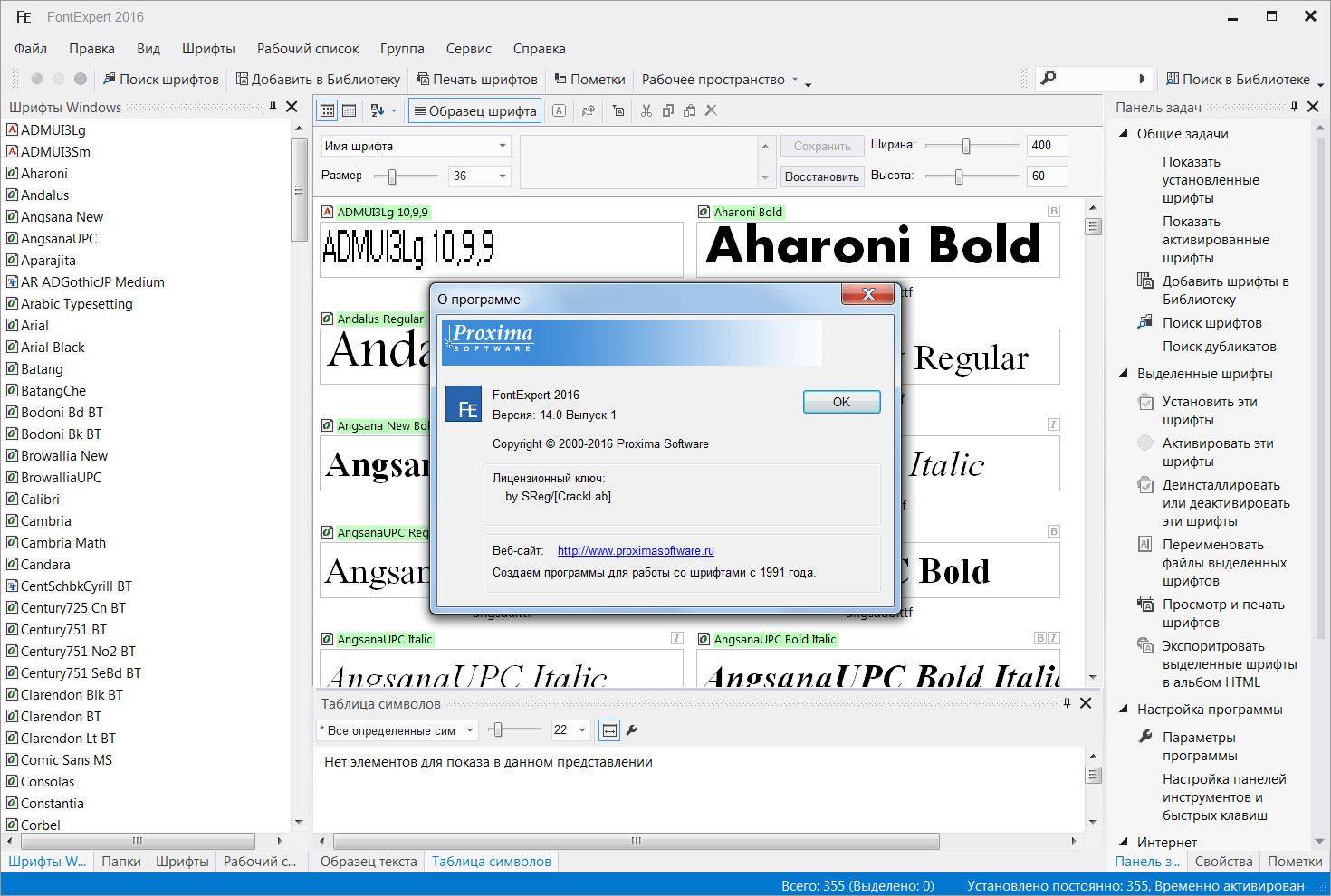This screenshot has width=1331, height=896.
Task: Open the sort order dropdown arrow
Action: [x=394, y=110]
